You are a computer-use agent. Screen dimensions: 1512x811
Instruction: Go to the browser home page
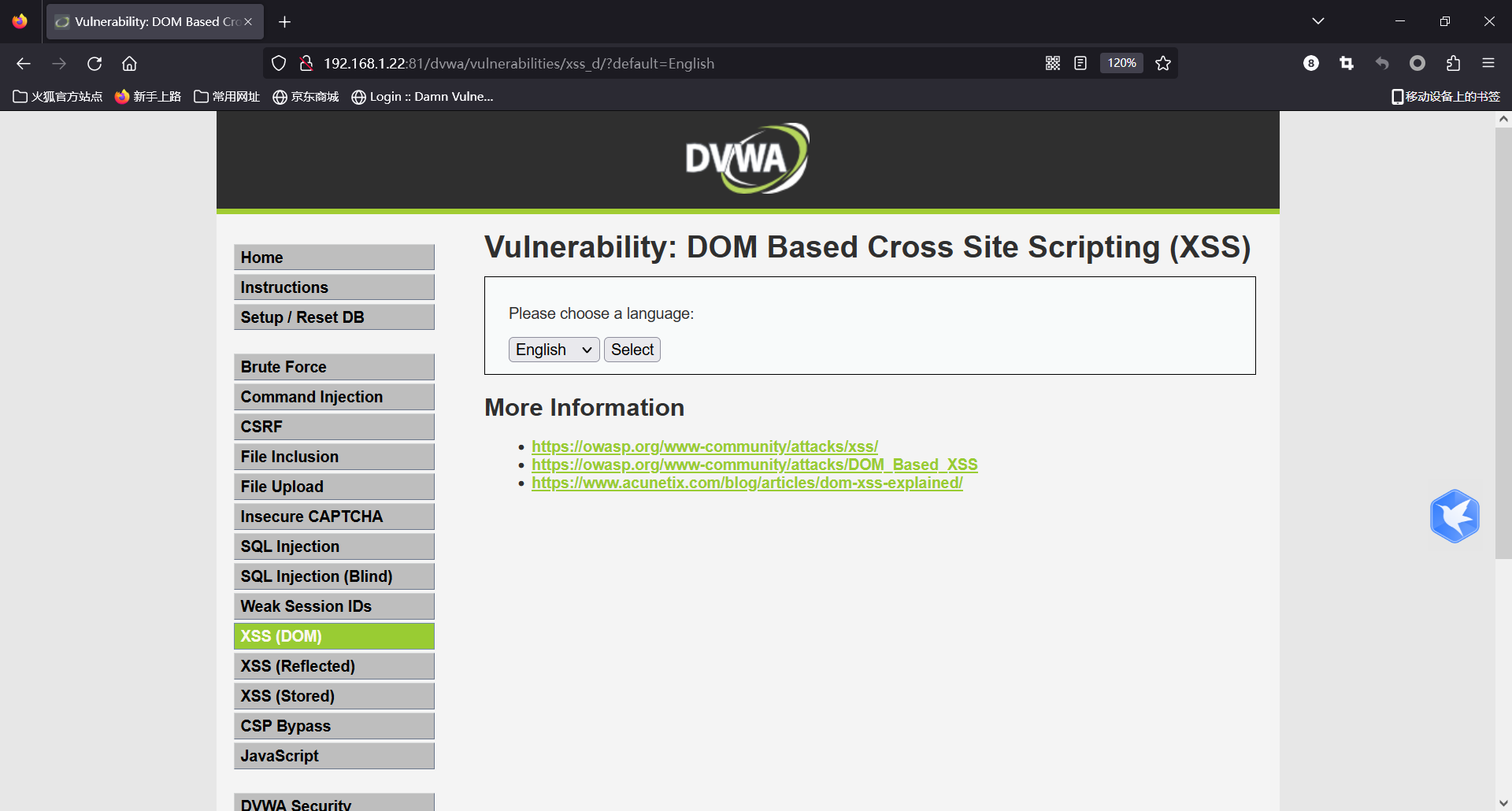click(130, 64)
